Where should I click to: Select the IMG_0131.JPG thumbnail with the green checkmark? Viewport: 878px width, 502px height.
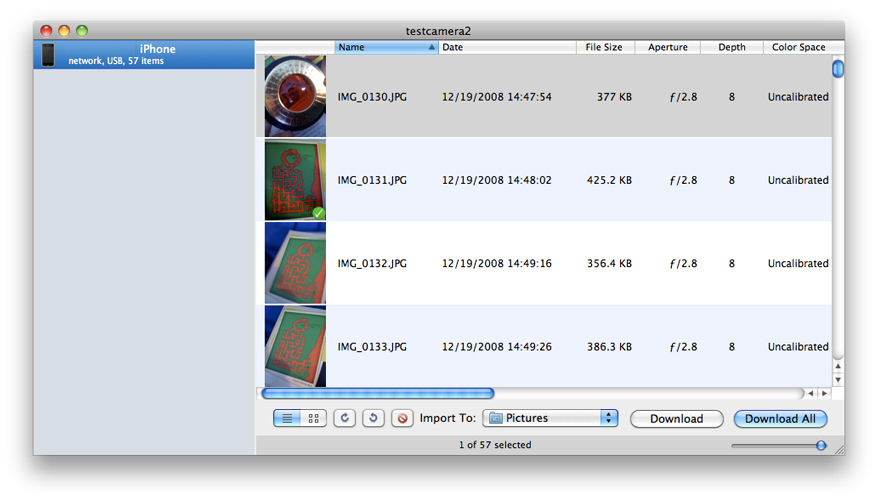(295, 180)
